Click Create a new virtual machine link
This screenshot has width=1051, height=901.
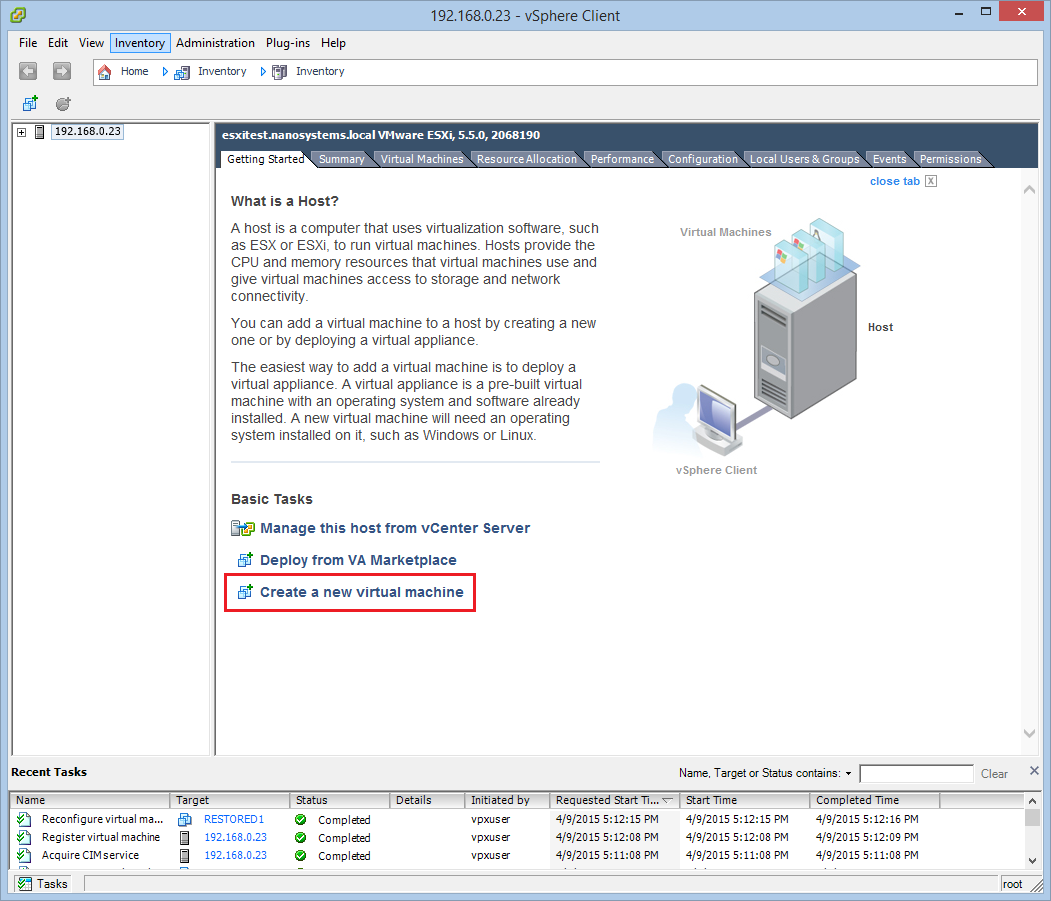[x=362, y=592]
